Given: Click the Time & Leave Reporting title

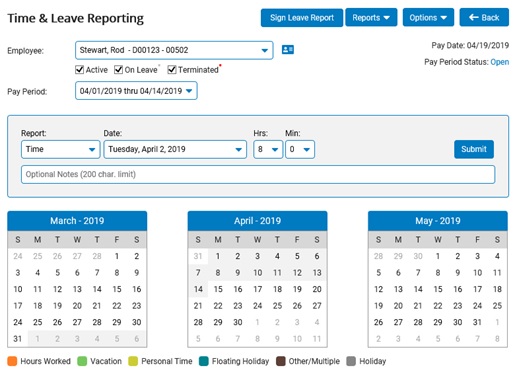Looking at the screenshot, I should [x=76, y=18].
